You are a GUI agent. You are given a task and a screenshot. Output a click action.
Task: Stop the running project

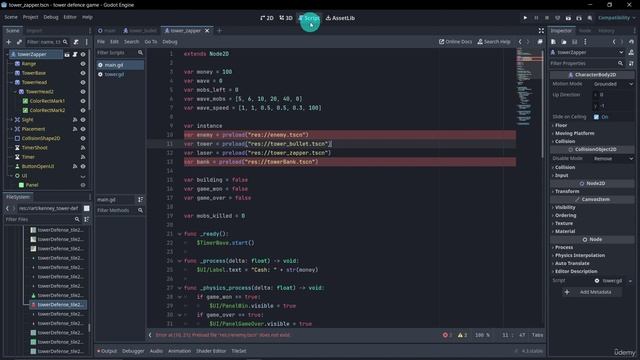point(547,18)
